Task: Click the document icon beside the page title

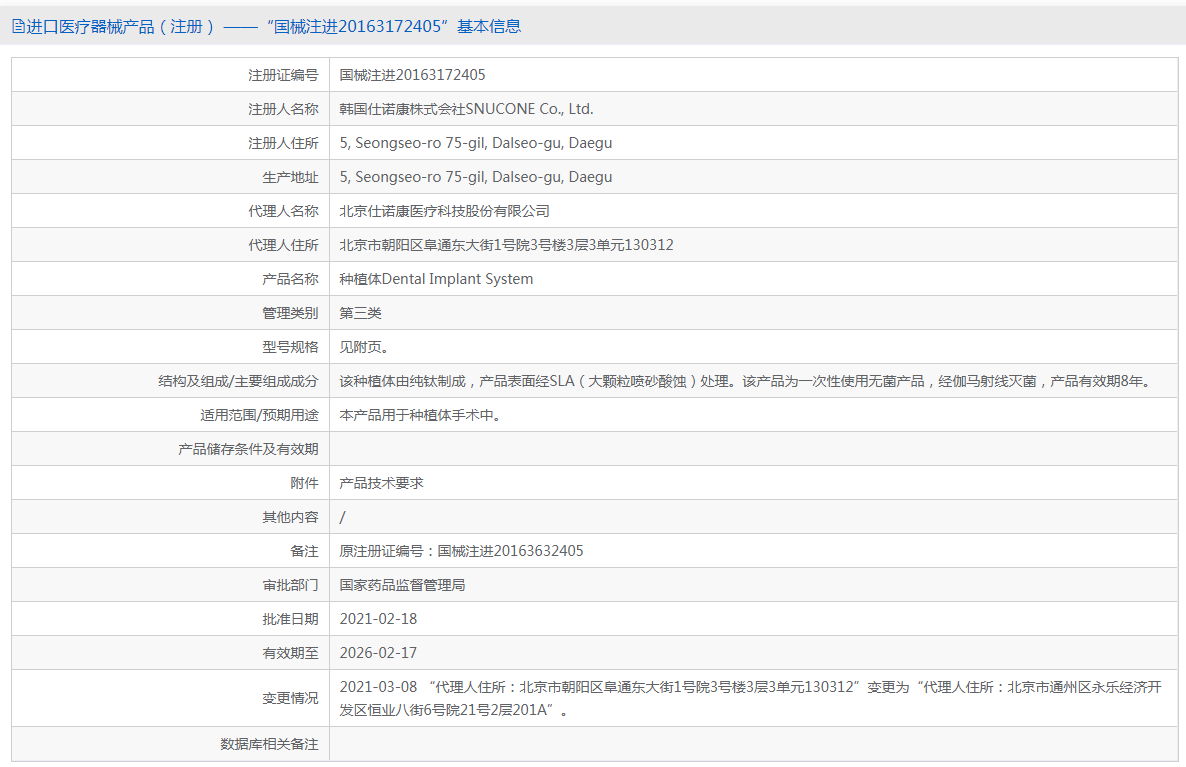Action: [x=18, y=26]
